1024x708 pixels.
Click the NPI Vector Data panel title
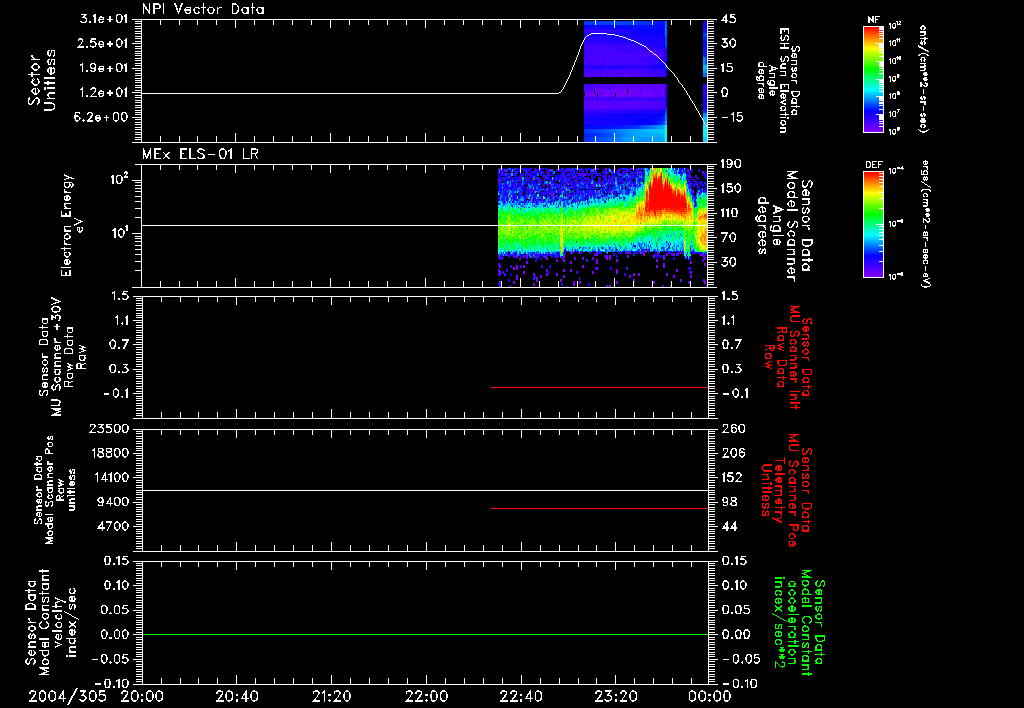203,9
